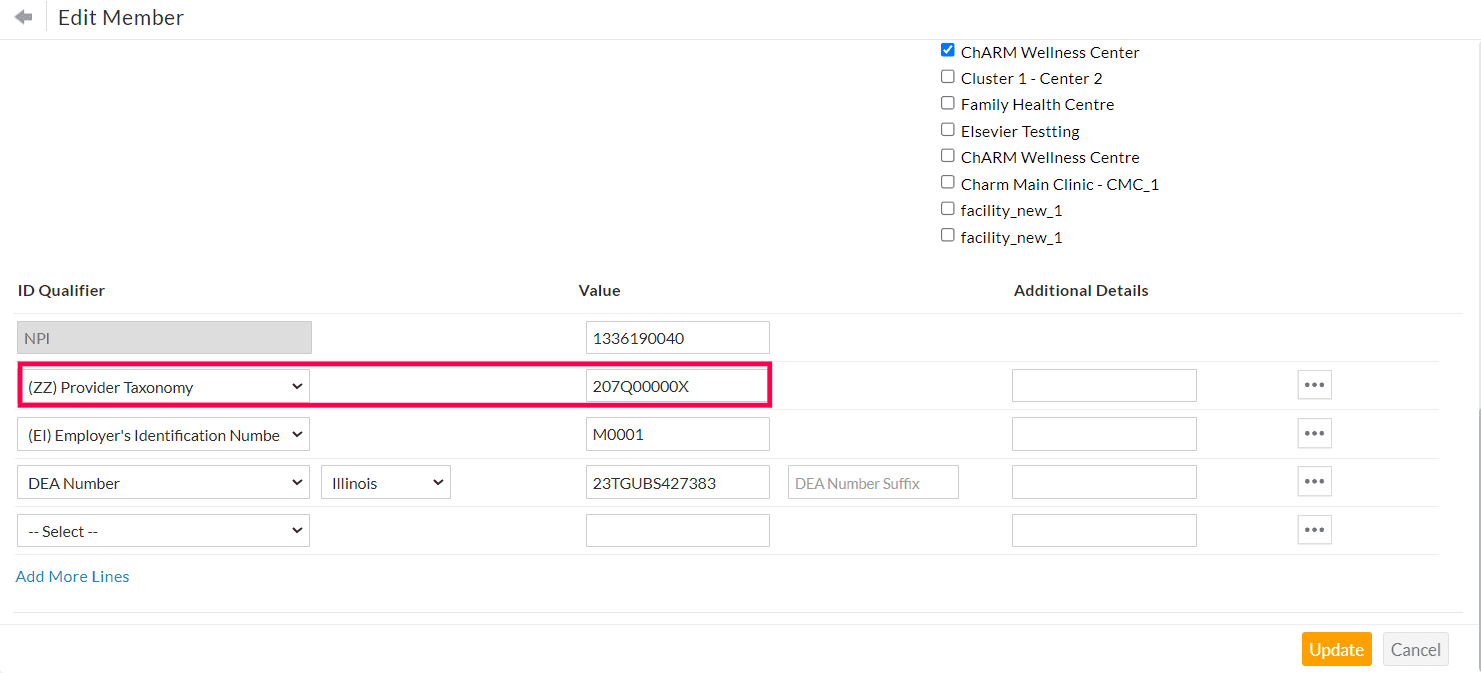
Task: Click the Add More Lines link
Action: click(73, 577)
